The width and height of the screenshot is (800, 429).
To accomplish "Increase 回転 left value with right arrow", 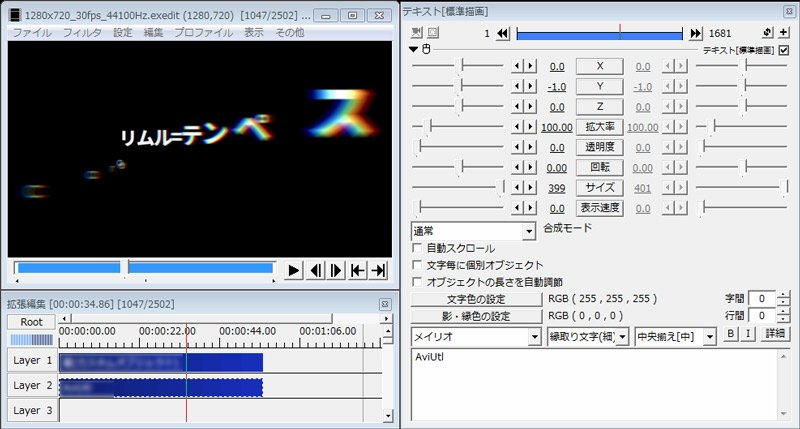I will click(x=530, y=167).
